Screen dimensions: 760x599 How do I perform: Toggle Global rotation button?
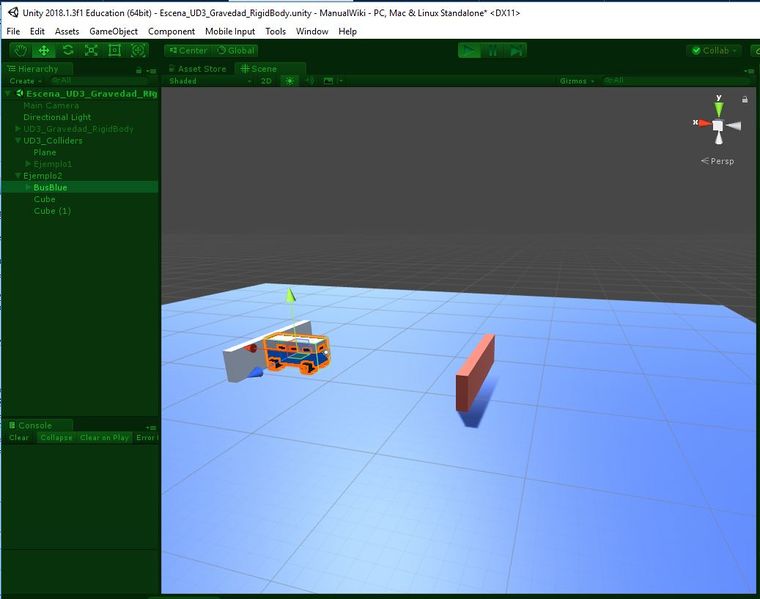pos(236,50)
